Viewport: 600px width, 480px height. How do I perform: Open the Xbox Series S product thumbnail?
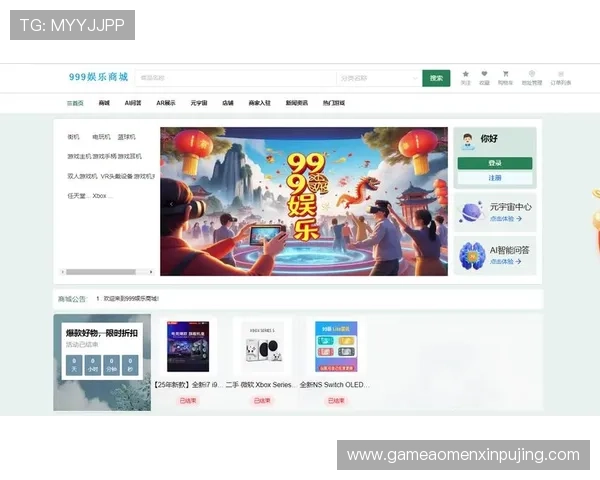coord(262,346)
